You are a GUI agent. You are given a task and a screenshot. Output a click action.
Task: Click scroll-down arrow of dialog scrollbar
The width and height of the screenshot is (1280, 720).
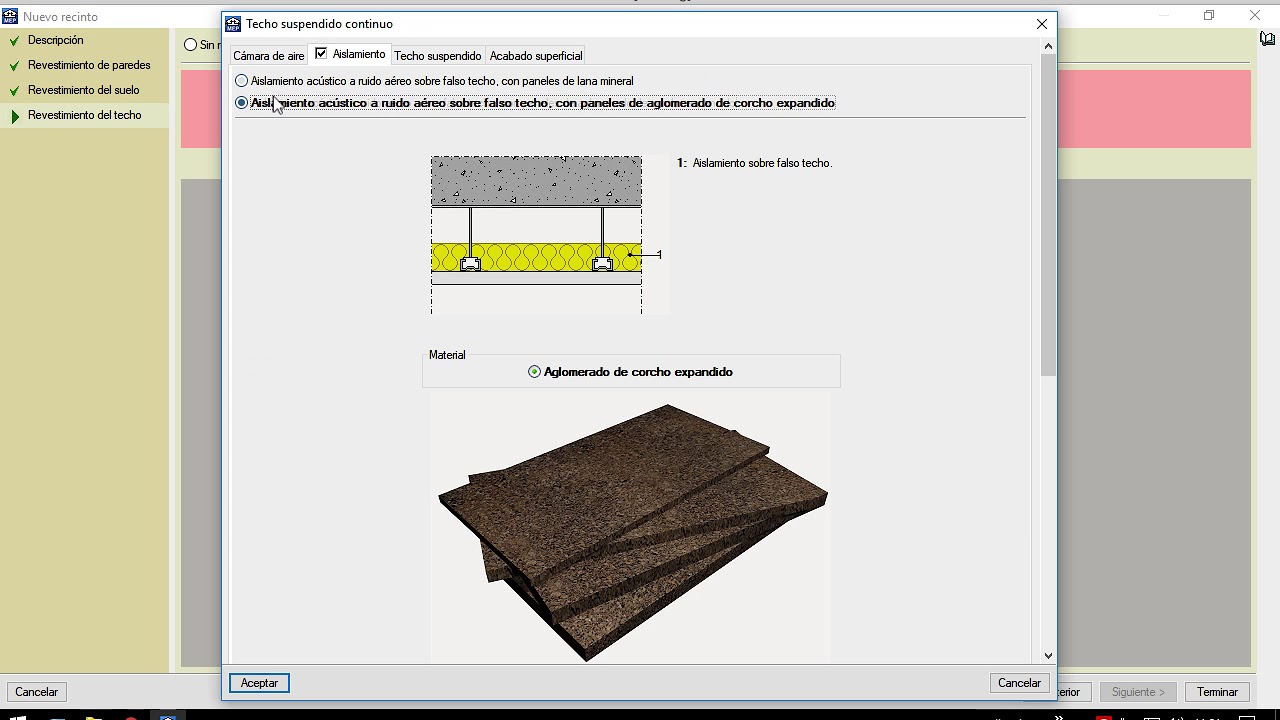tap(1048, 656)
